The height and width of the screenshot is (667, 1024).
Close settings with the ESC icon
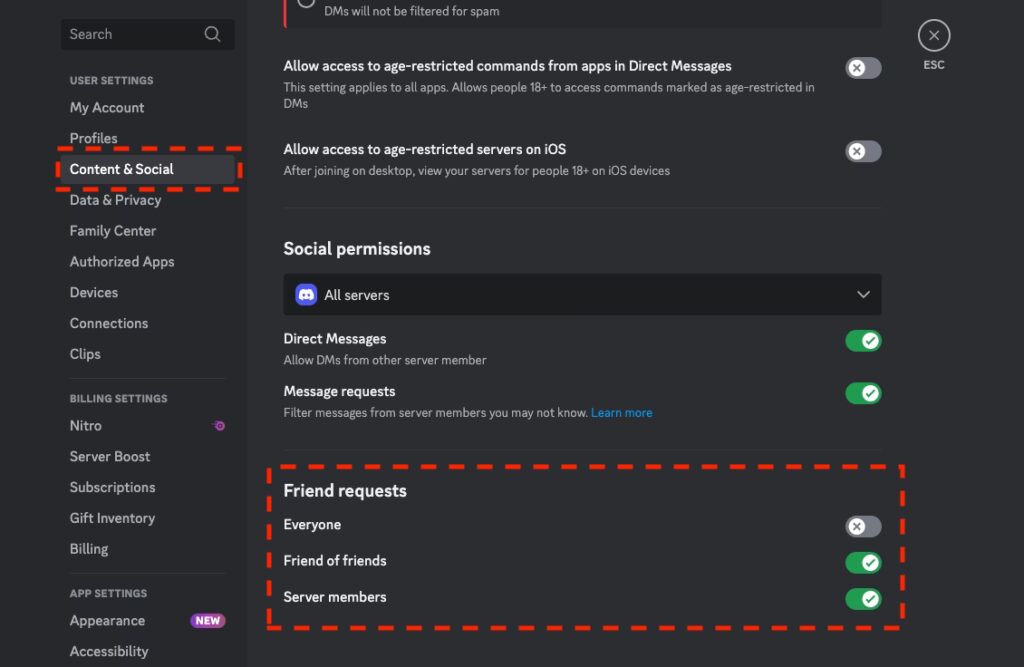tap(933, 36)
